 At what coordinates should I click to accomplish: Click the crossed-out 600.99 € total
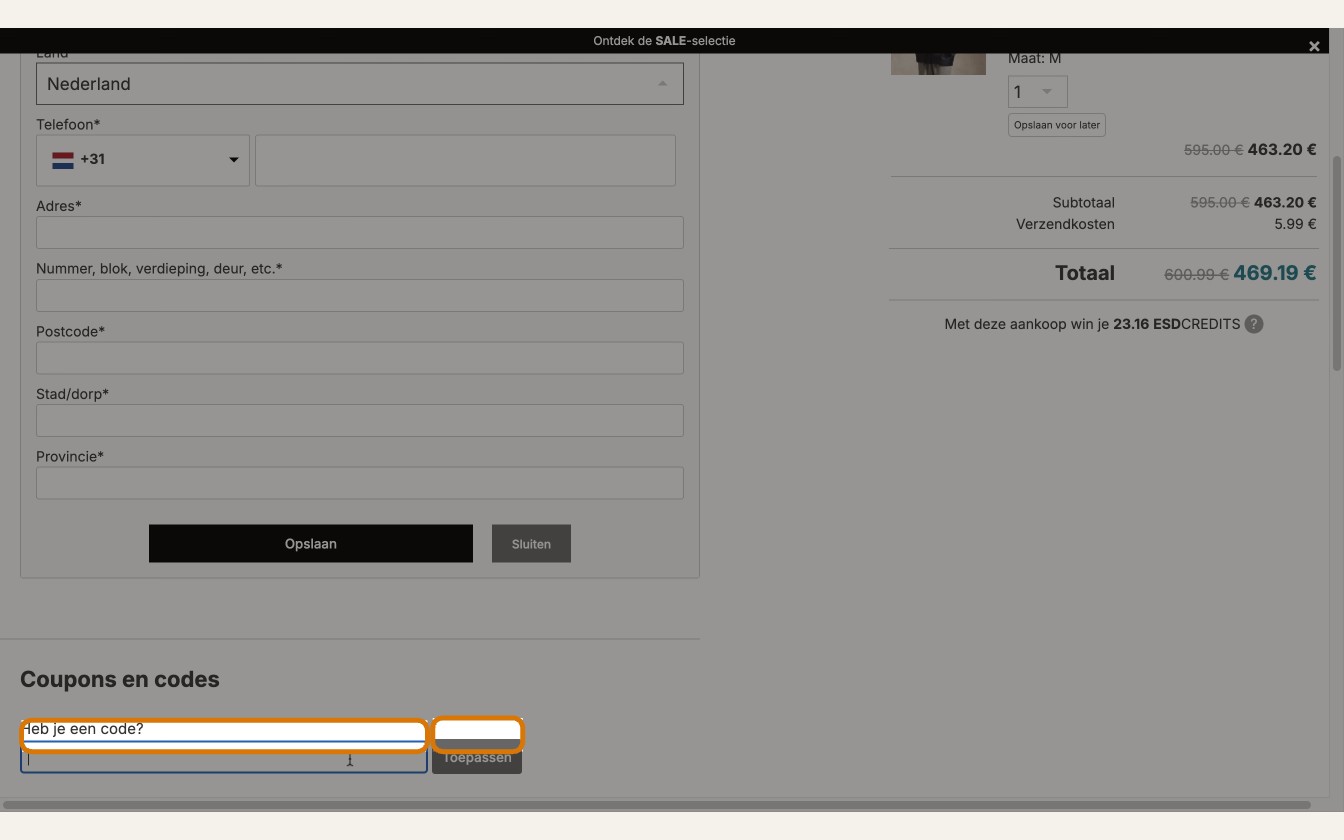(1196, 274)
